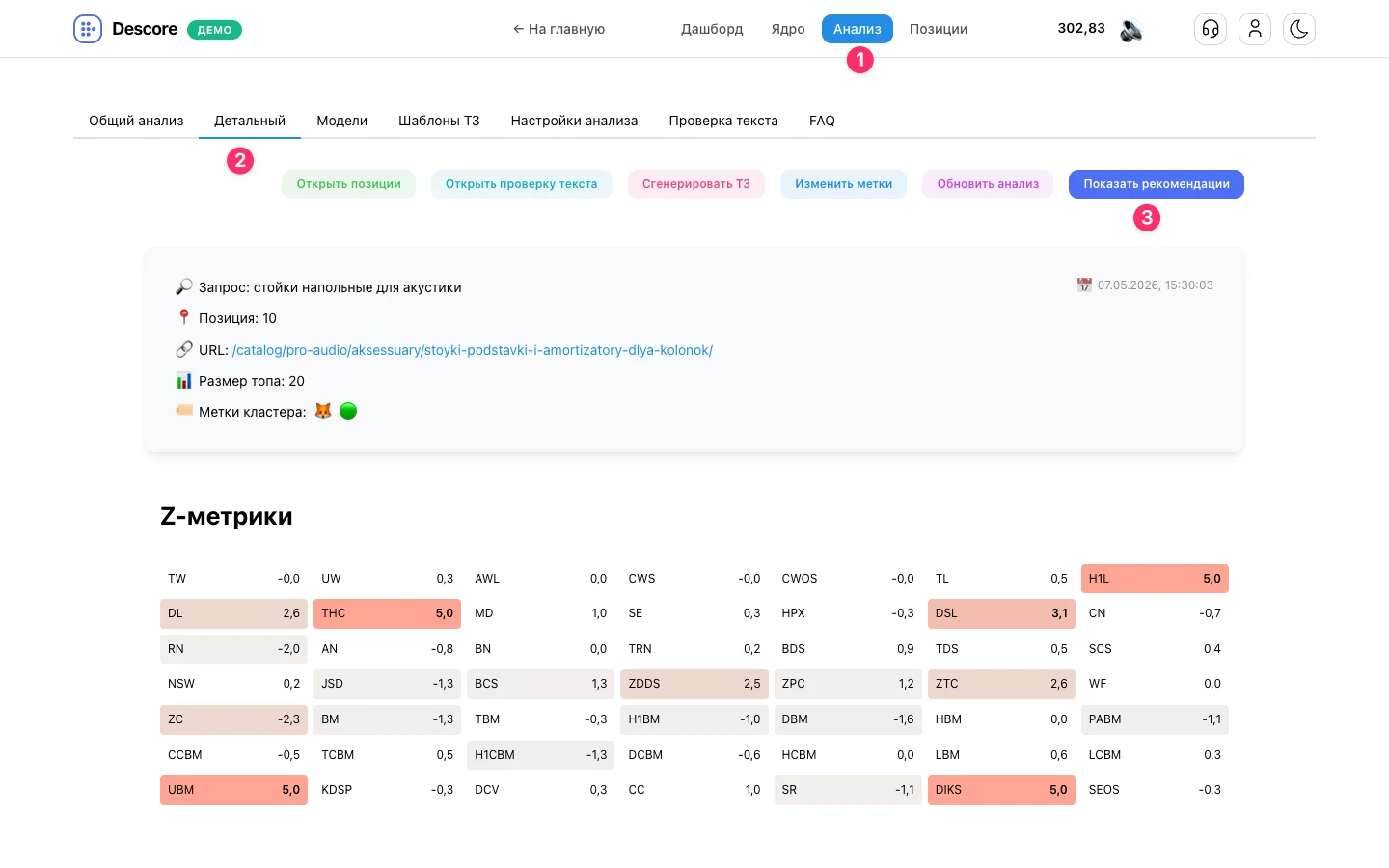Viewport: 1389px width, 868px height.
Task: Open the Позиции menu item
Action: tap(939, 29)
